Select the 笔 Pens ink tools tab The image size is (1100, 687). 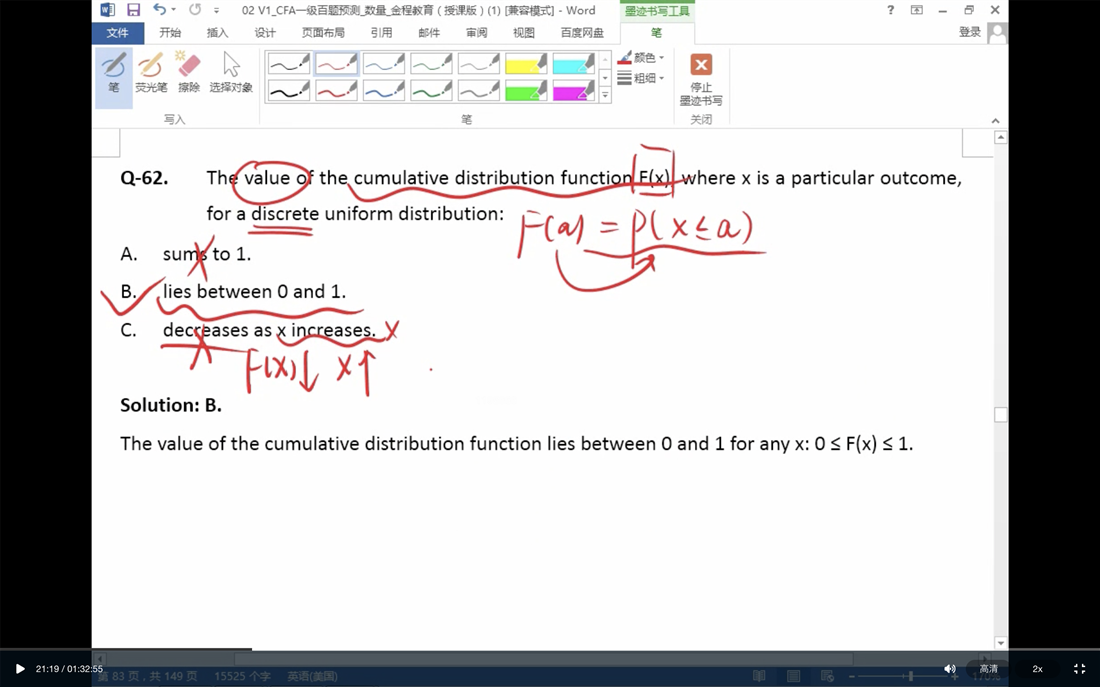coord(656,32)
